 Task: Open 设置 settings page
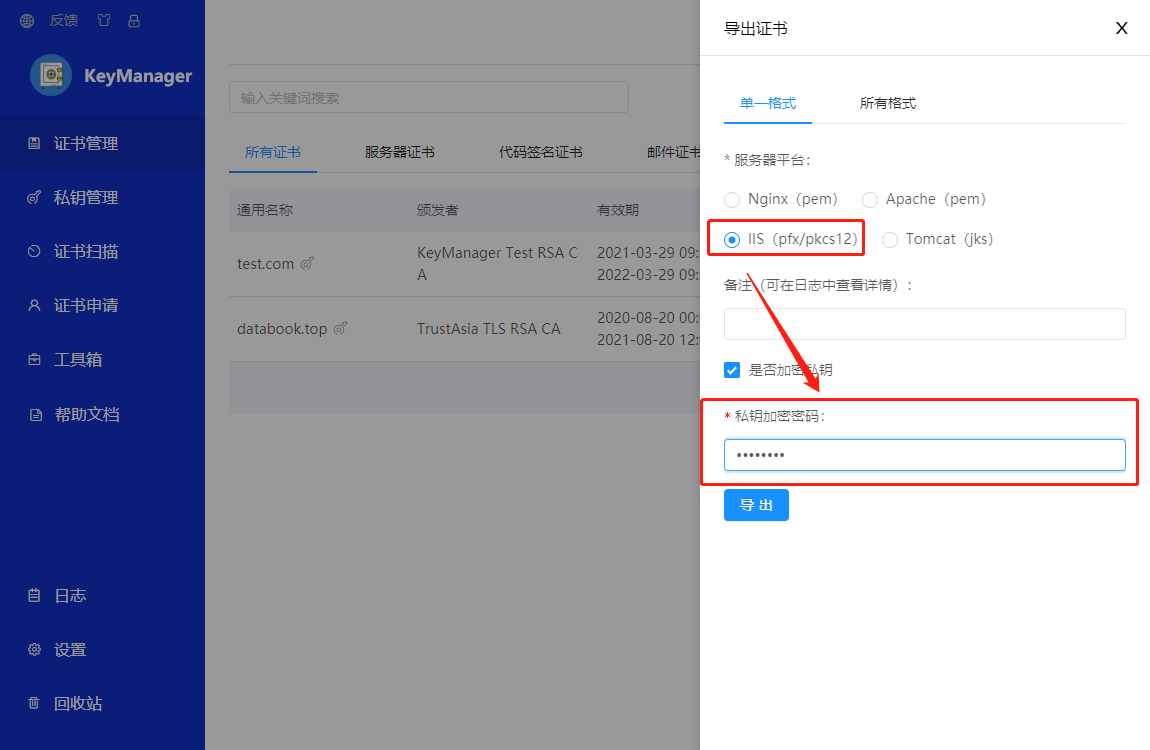[x=70, y=650]
